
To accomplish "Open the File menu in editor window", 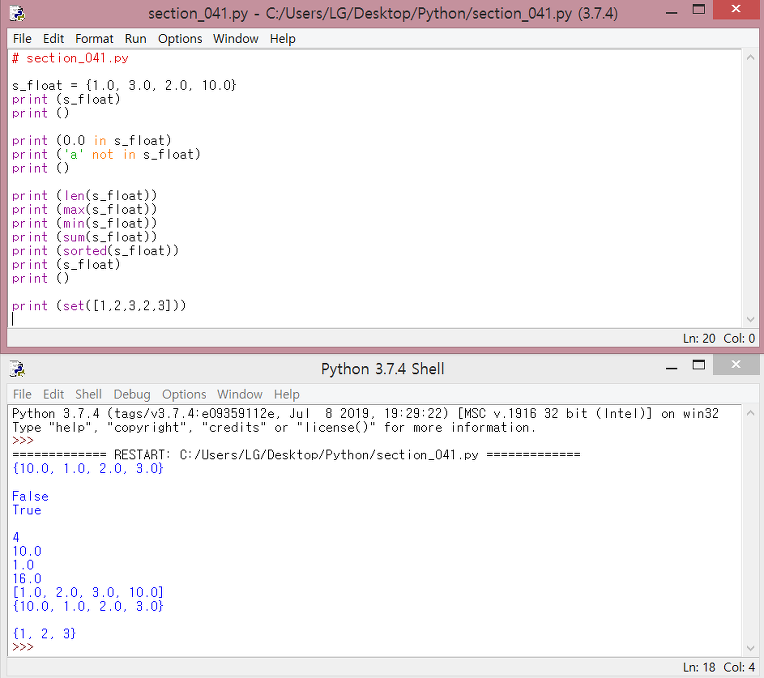I will 22,39.
